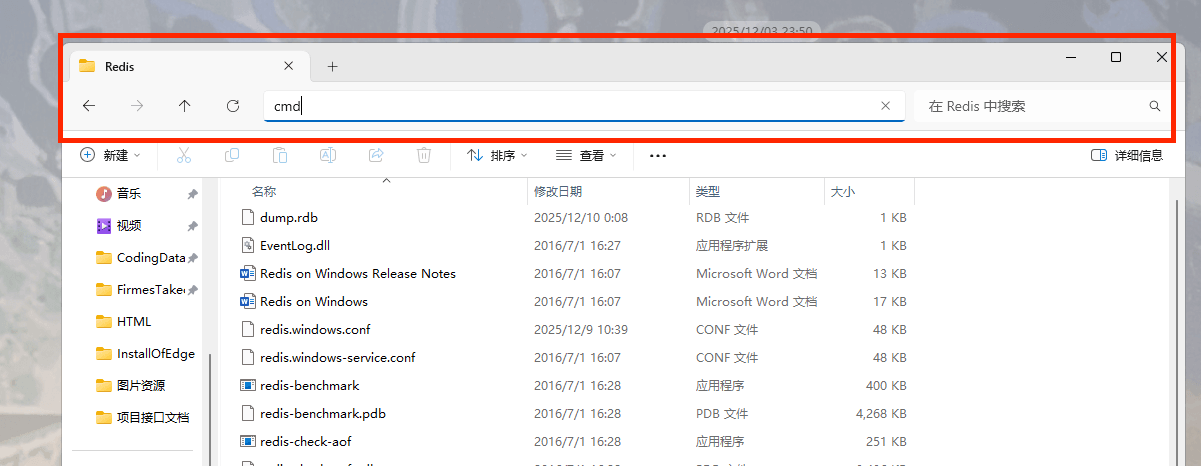
Task: Click 251 KB size of redis-check-aof
Action: [x=887, y=441]
